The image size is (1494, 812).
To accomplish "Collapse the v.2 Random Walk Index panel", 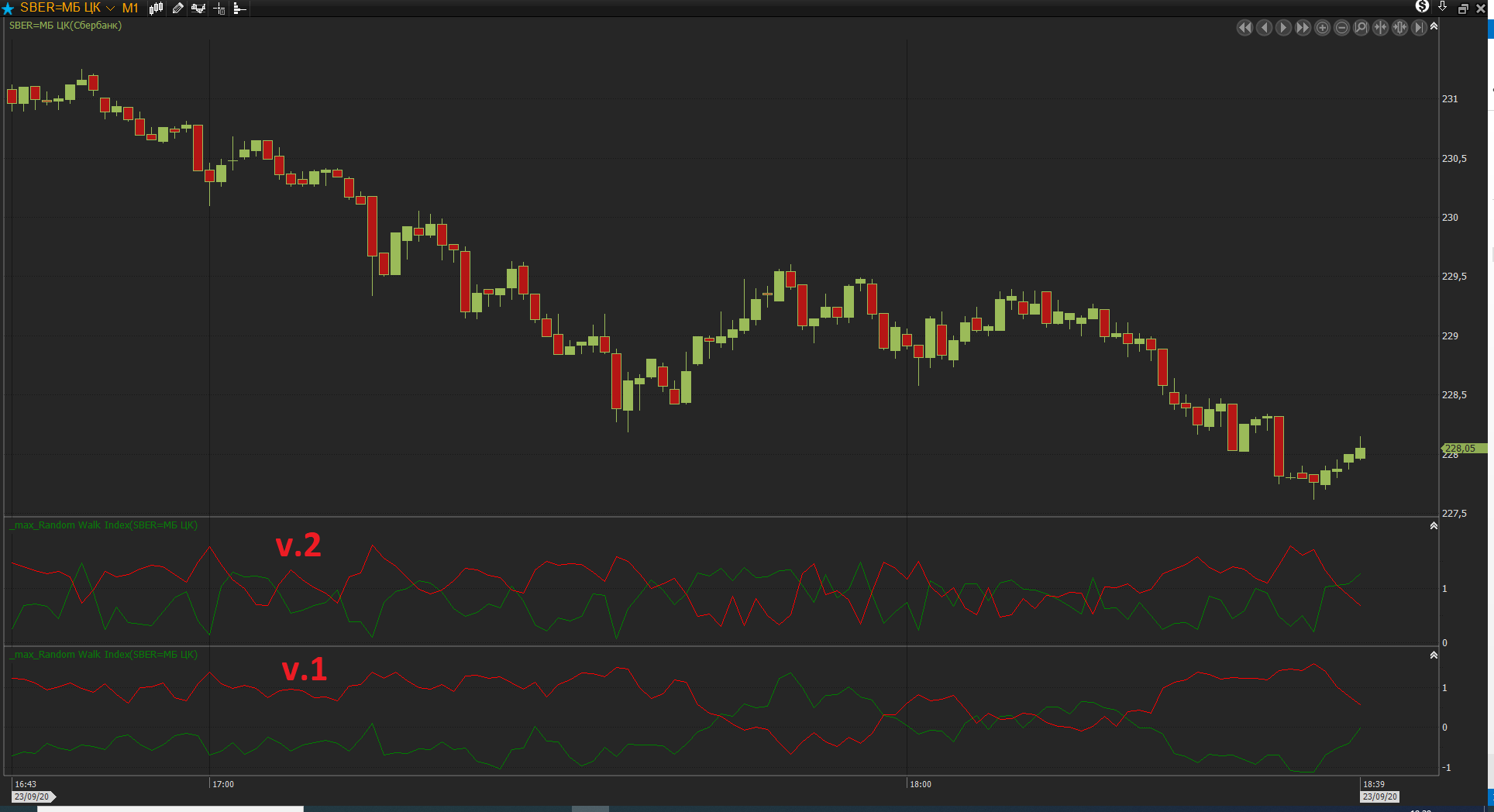I will [x=1434, y=526].
